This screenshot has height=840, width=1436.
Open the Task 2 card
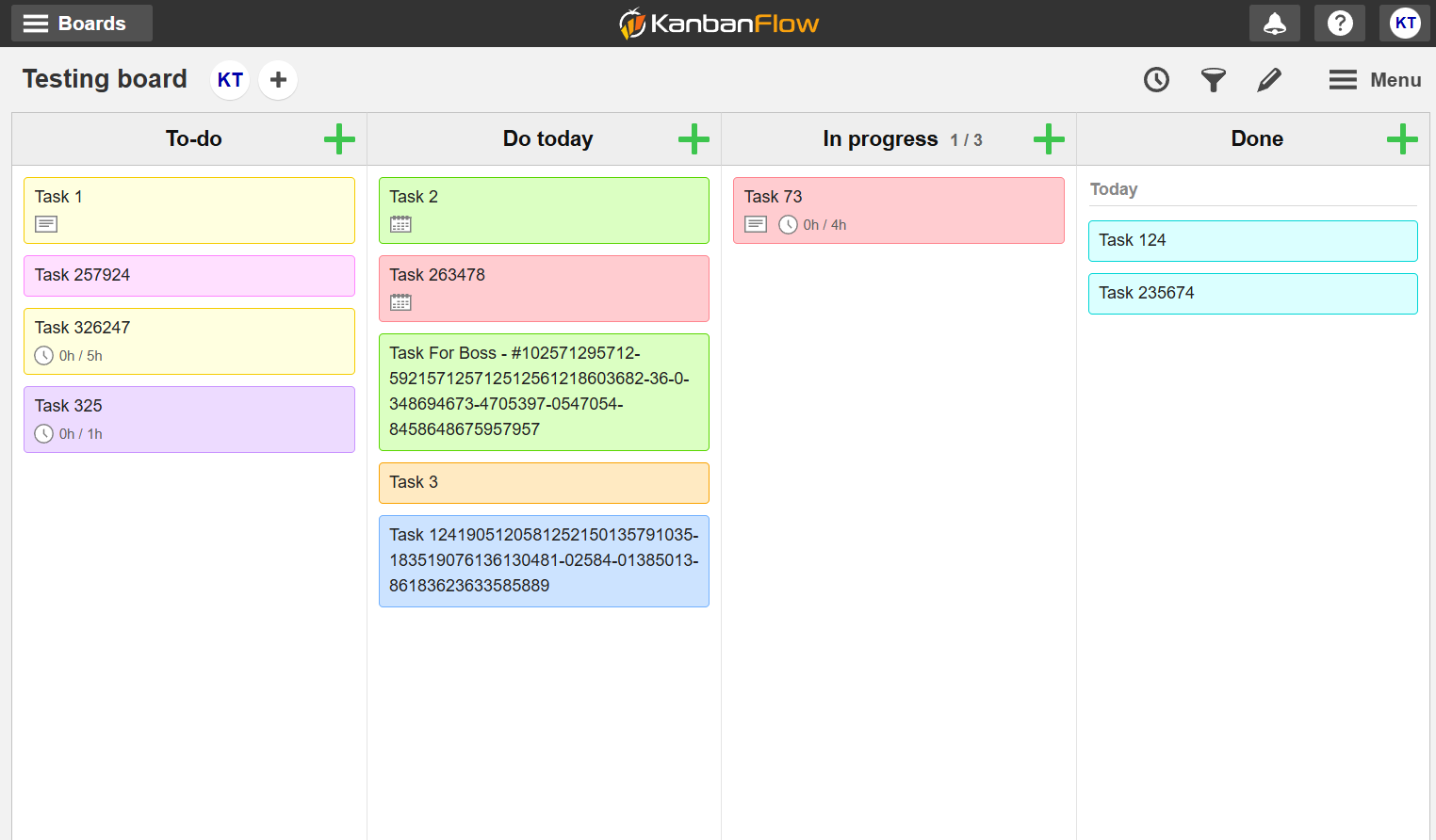pyautogui.click(x=544, y=210)
